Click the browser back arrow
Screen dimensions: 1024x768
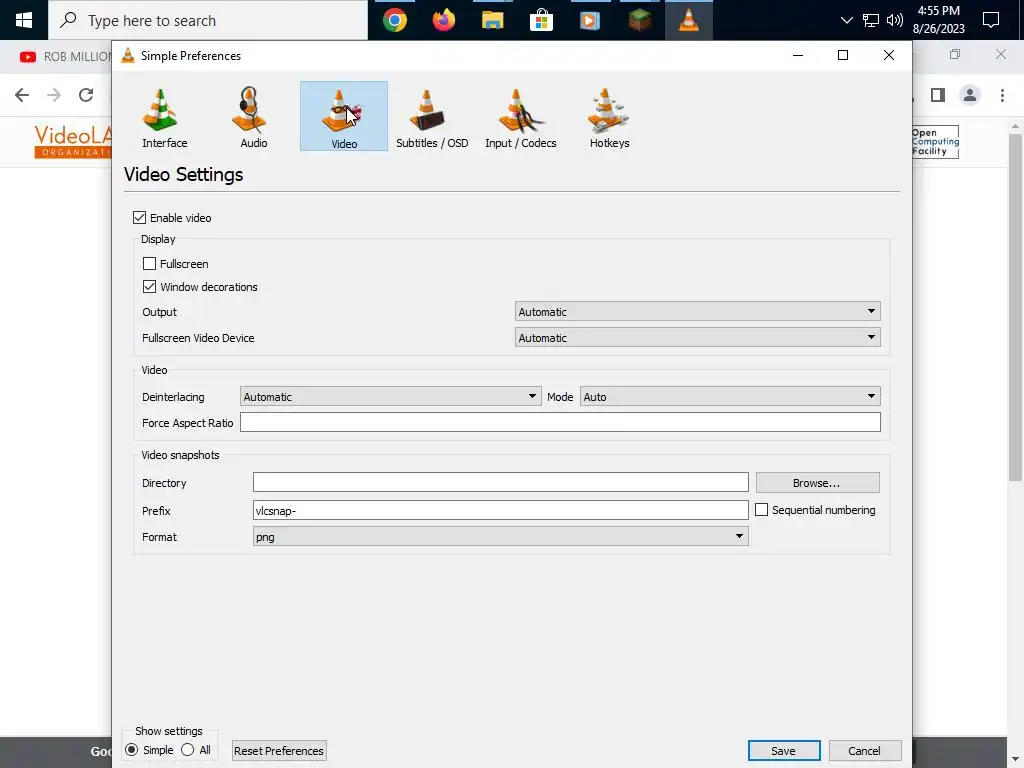(22, 95)
